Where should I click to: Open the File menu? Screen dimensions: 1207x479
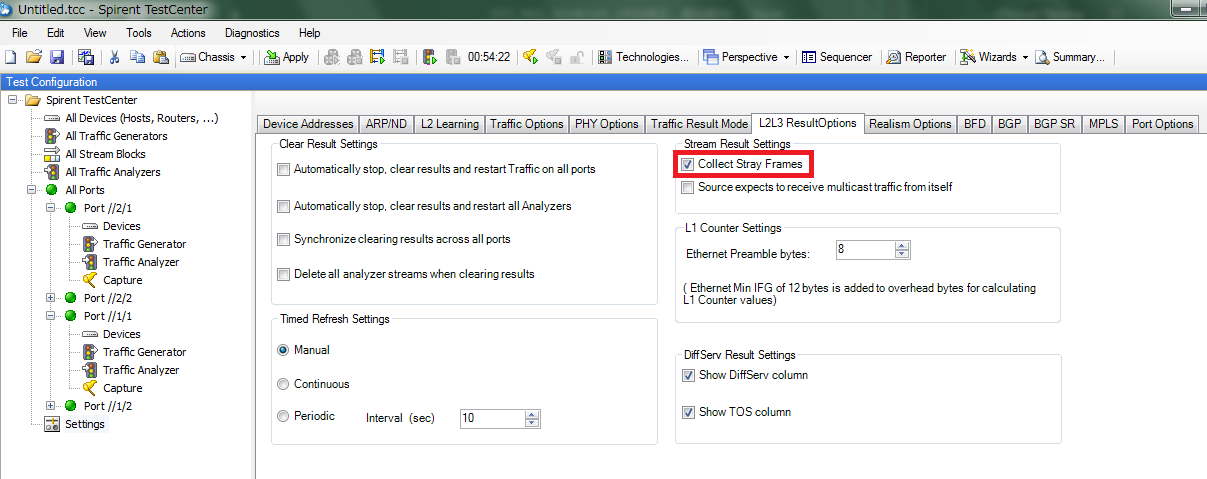20,33
